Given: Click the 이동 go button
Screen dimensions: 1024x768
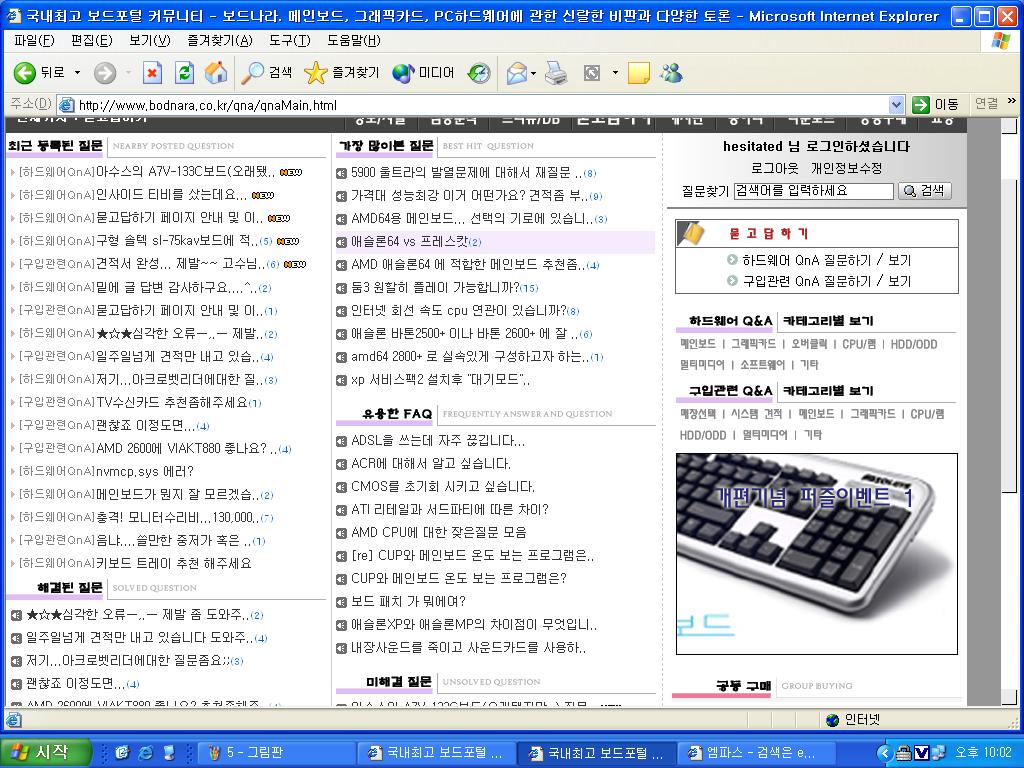Looking at the screenshot, I should (935, 104).
